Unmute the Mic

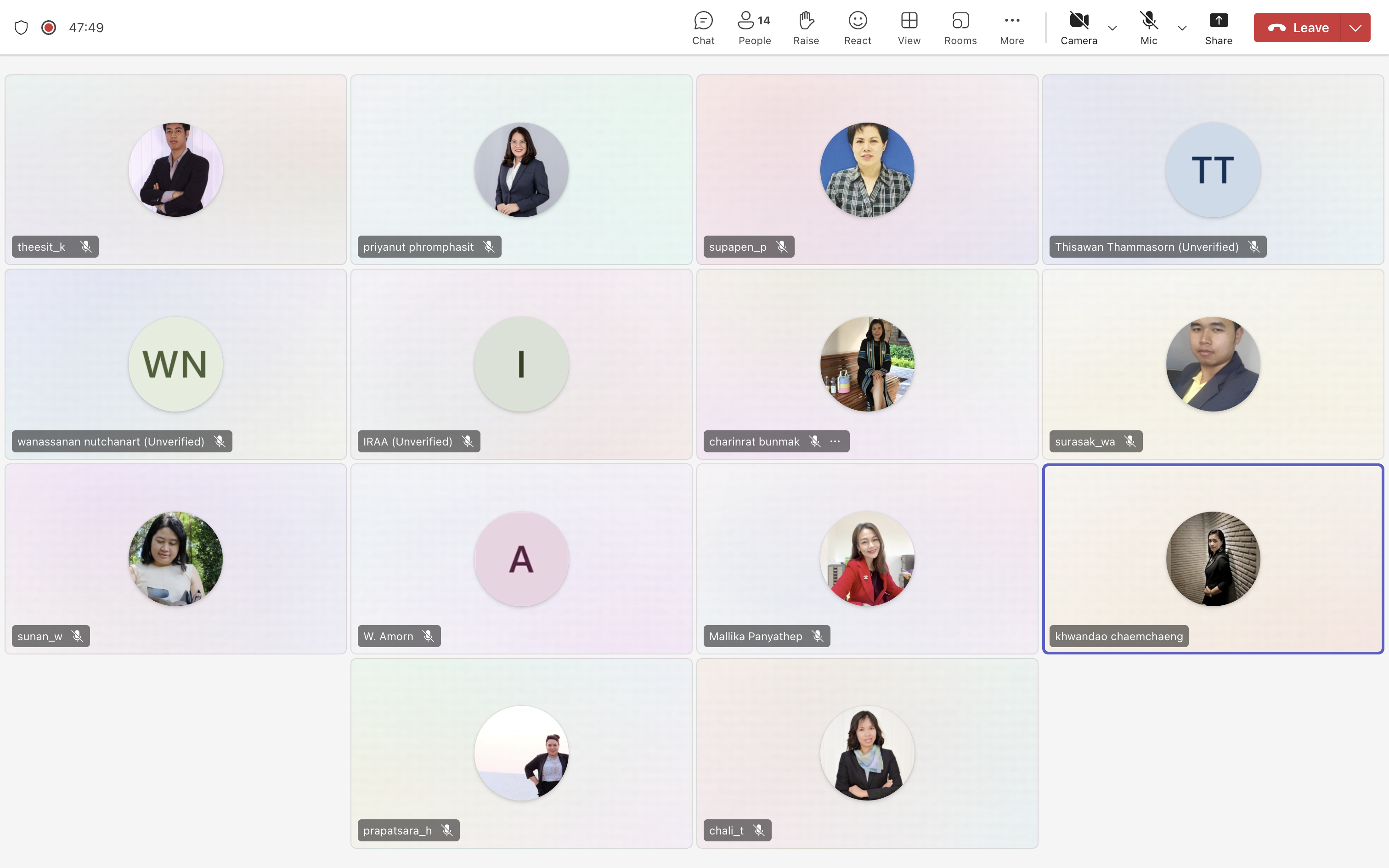1148,28
